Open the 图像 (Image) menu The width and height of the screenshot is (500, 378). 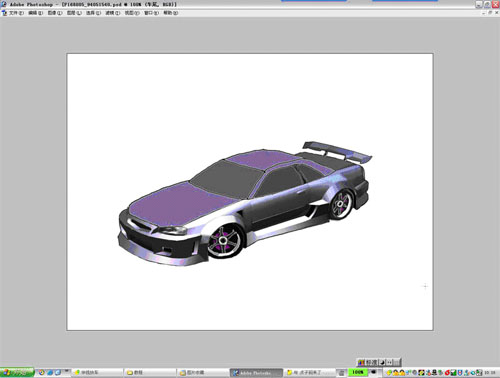[x=55, y=13]
